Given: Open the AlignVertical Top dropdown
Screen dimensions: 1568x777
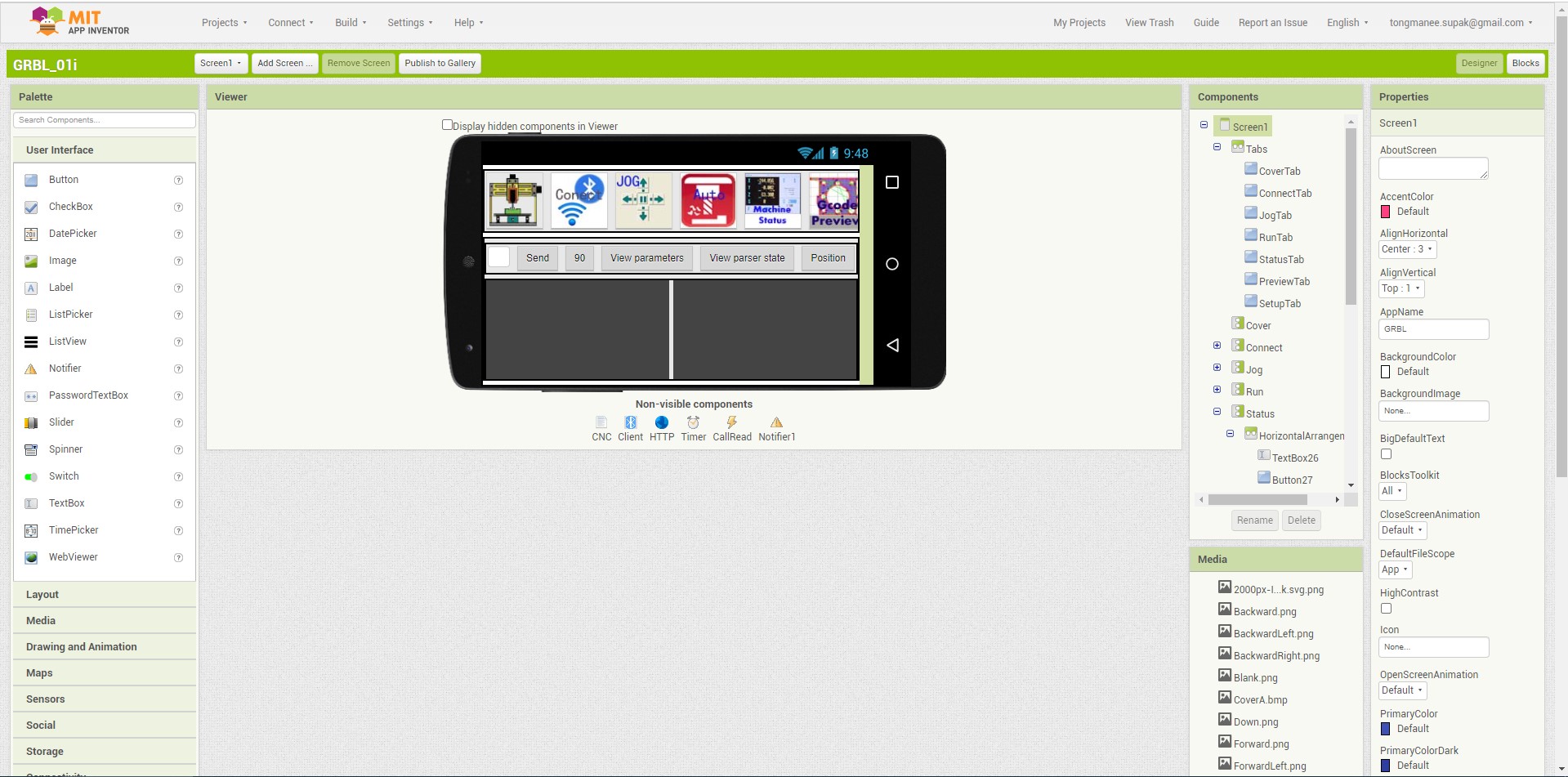Looking at the screenshot, I should 1401,288.
